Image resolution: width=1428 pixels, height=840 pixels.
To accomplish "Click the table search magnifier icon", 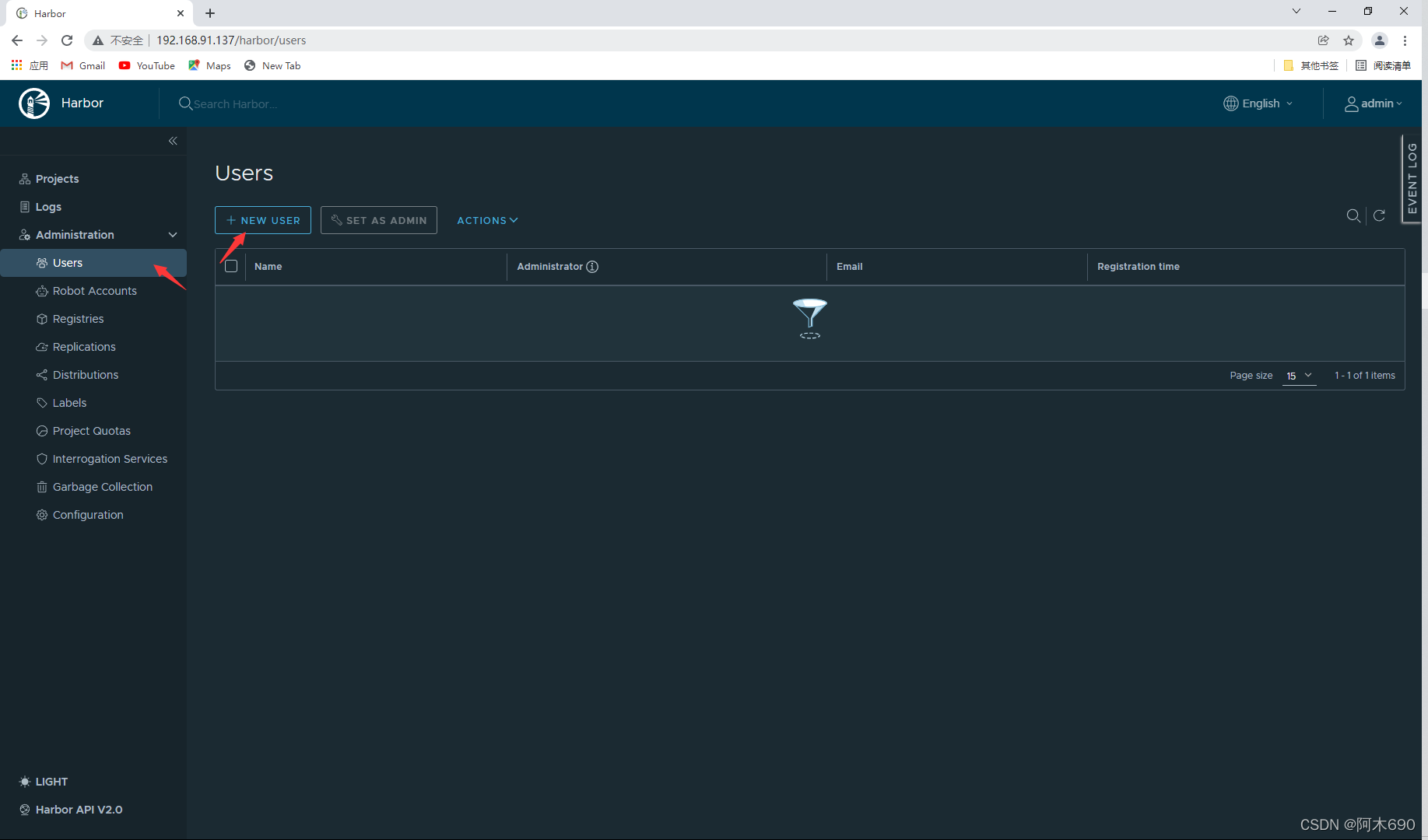I will click(1354, 215).
